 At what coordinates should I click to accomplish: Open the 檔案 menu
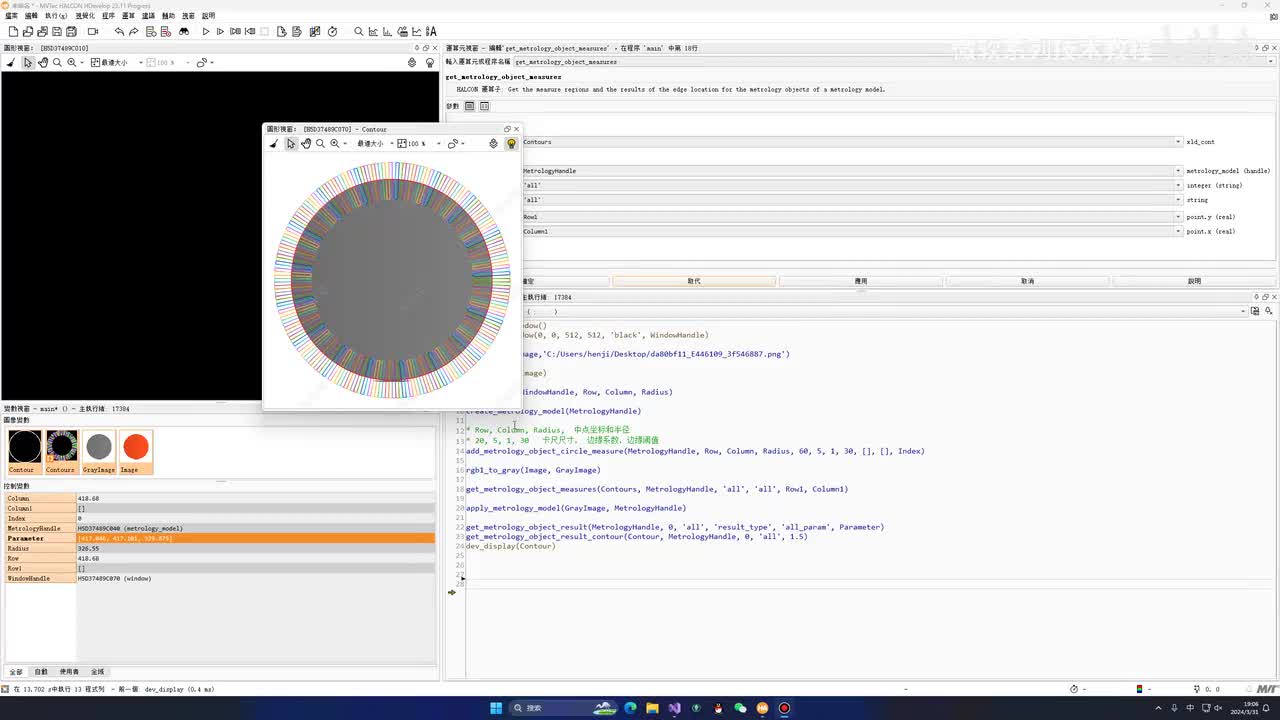pos(12,16)
